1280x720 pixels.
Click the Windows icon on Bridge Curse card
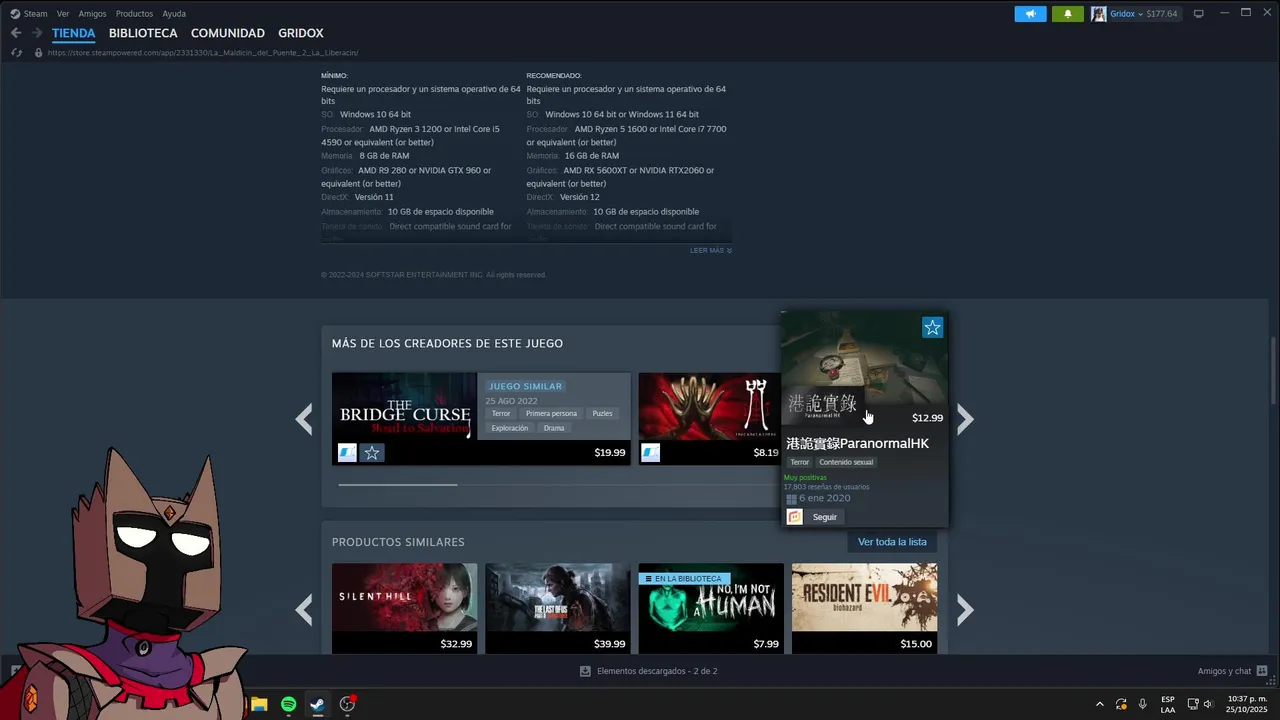(x=347, y=453)
